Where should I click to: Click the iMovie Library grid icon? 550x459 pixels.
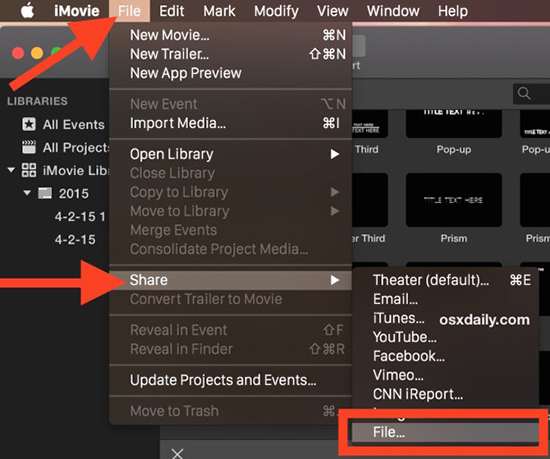click(x=29, y=170)
